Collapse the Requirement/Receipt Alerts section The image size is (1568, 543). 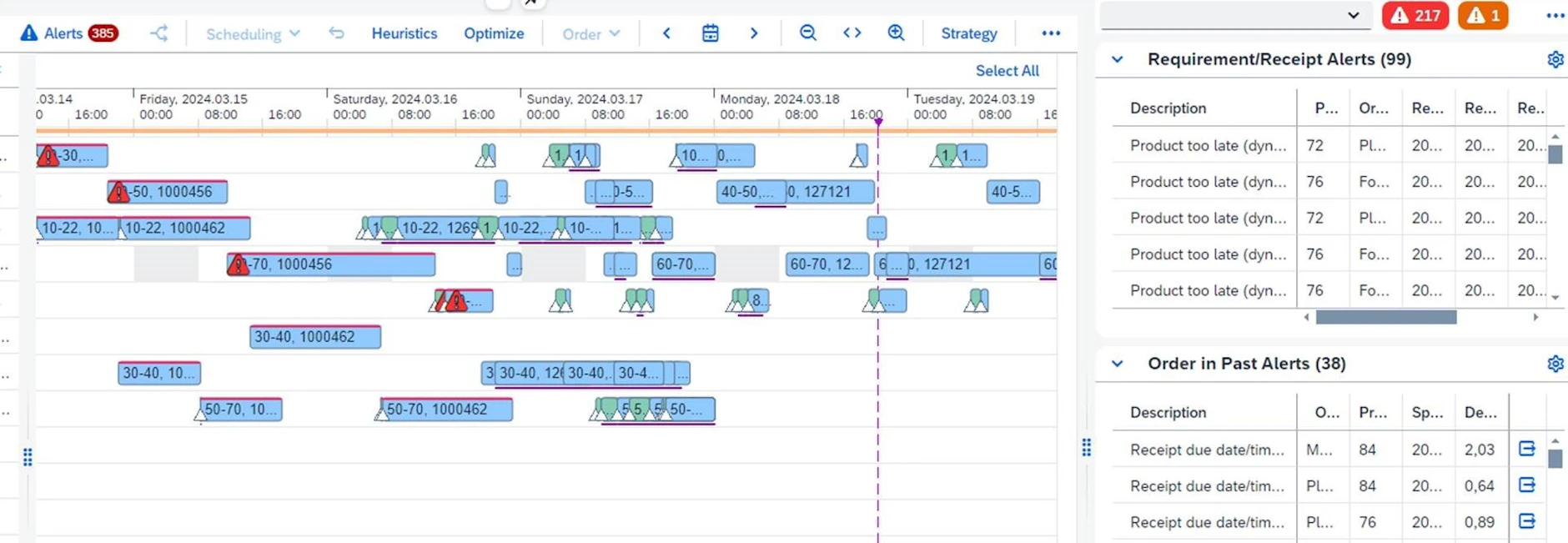pos(1118,60)
